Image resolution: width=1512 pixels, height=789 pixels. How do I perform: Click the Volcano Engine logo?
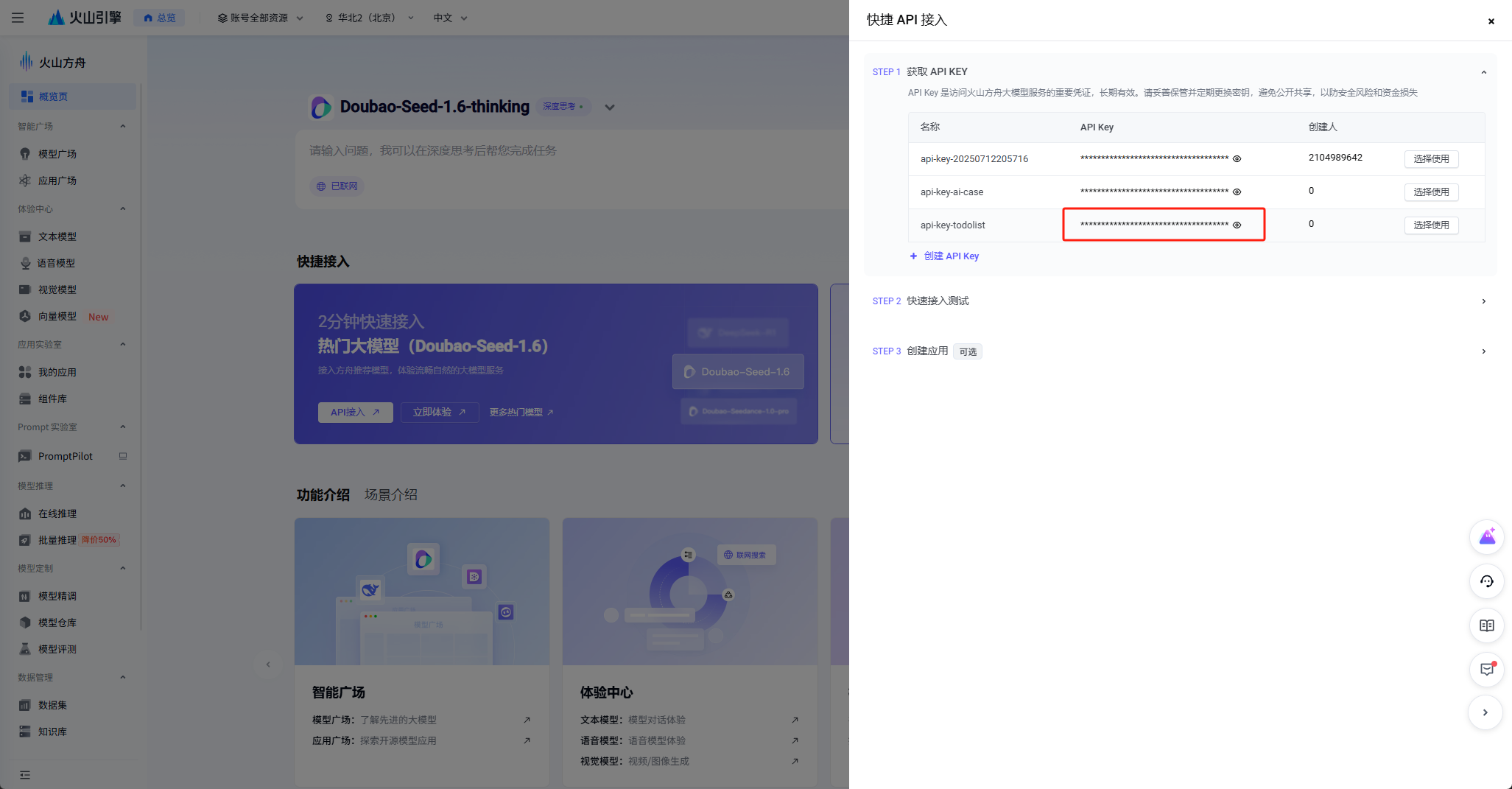[x=85, y=18]
